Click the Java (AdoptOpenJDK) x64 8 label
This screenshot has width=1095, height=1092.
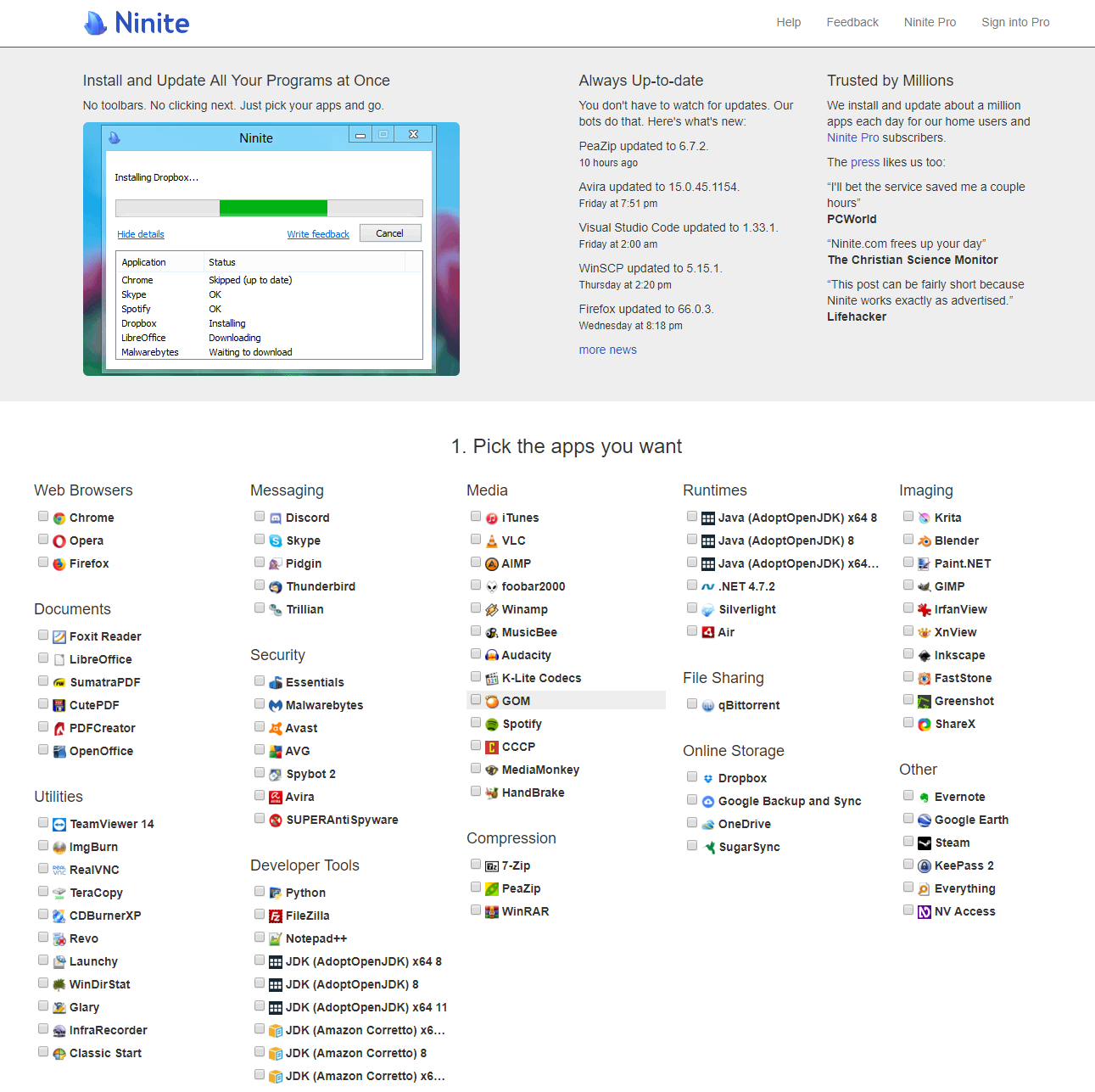point(797,518)
